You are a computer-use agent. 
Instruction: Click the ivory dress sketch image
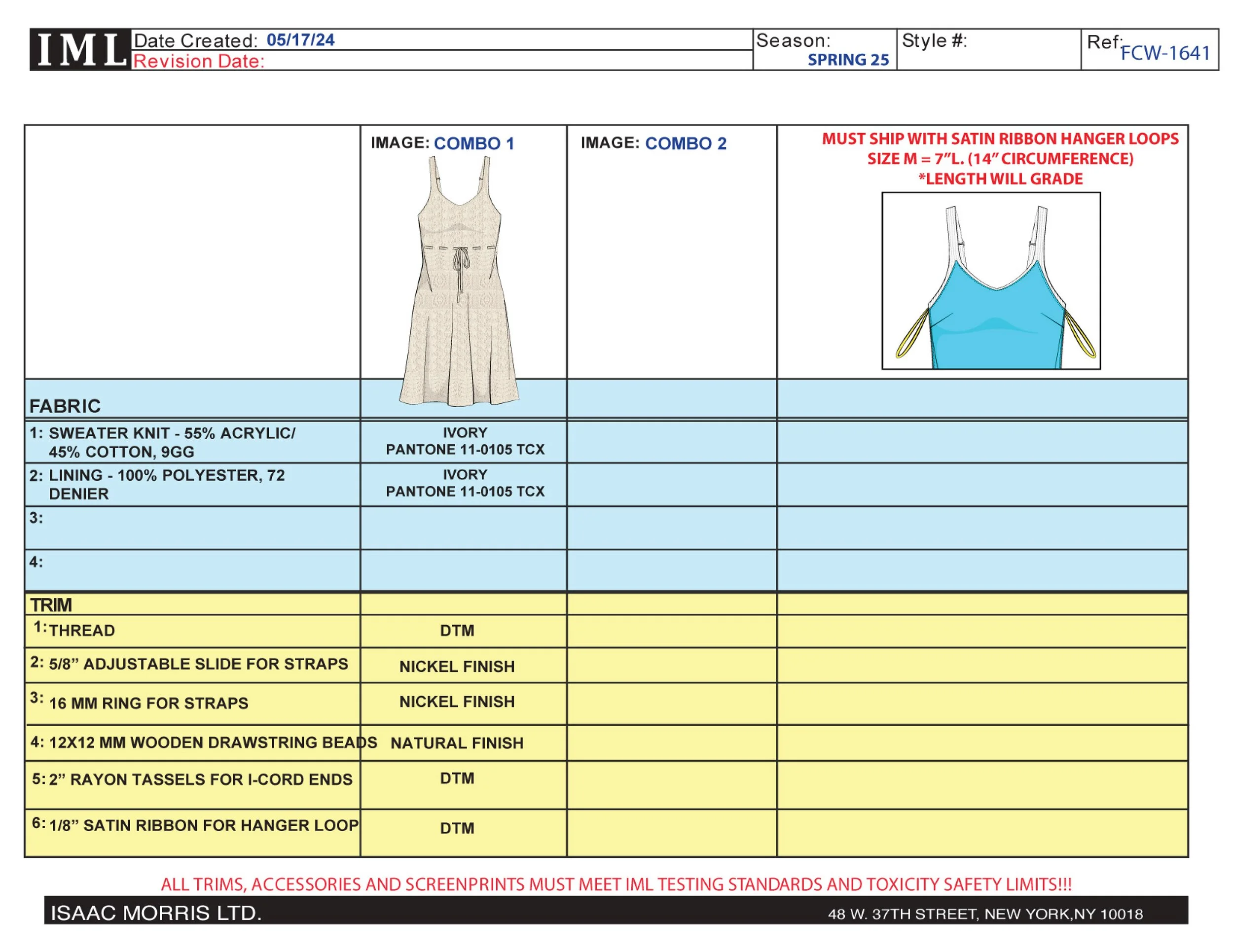(458, 282)
